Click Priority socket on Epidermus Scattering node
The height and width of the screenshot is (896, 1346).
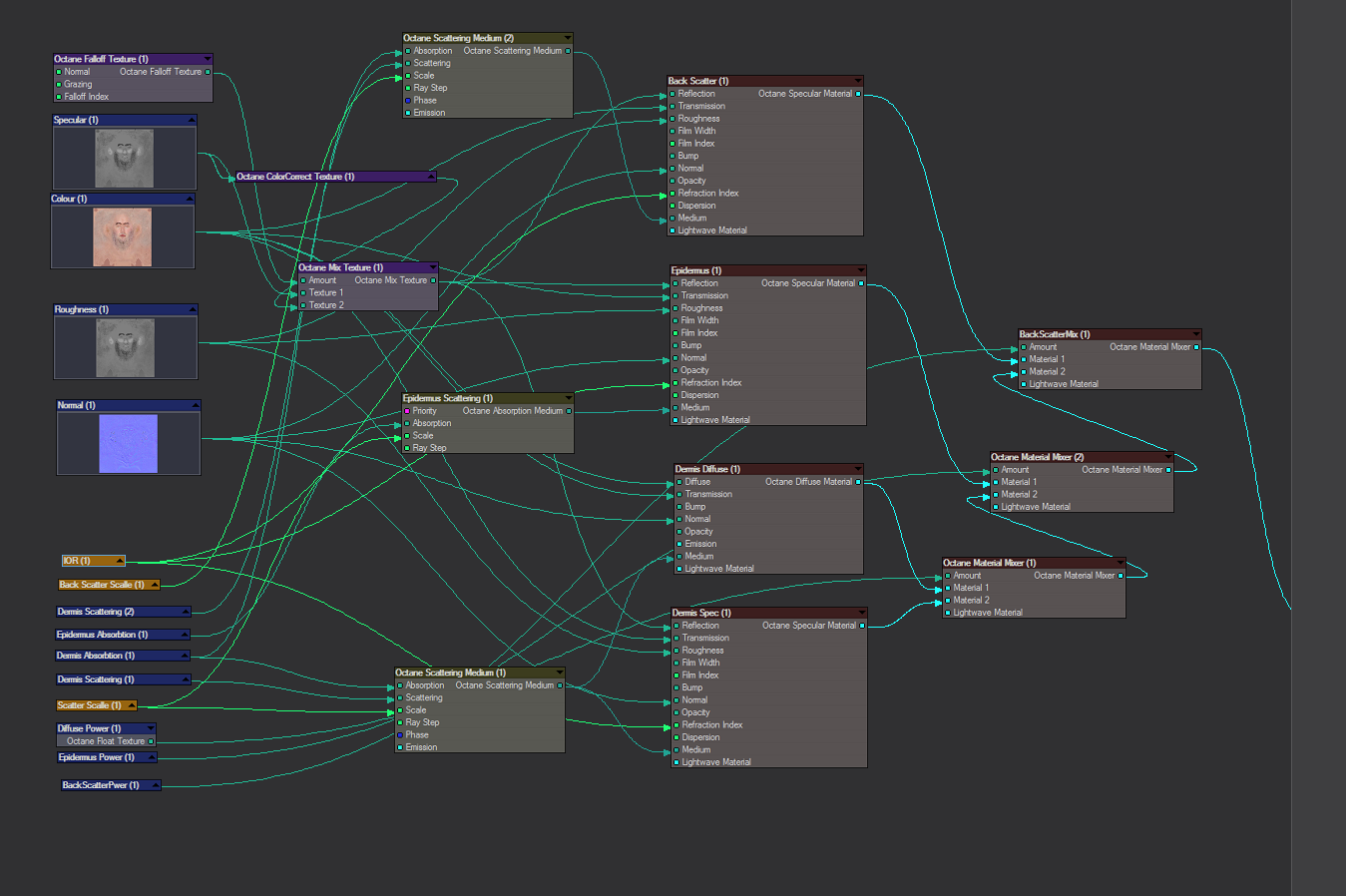(x=407, y=411)
